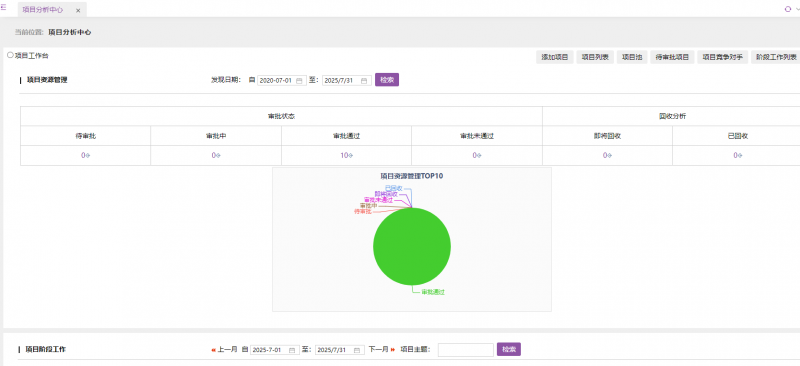Open calendar for 项目阶段工作 end date
The image size is (800, 366).
[357, 350]
